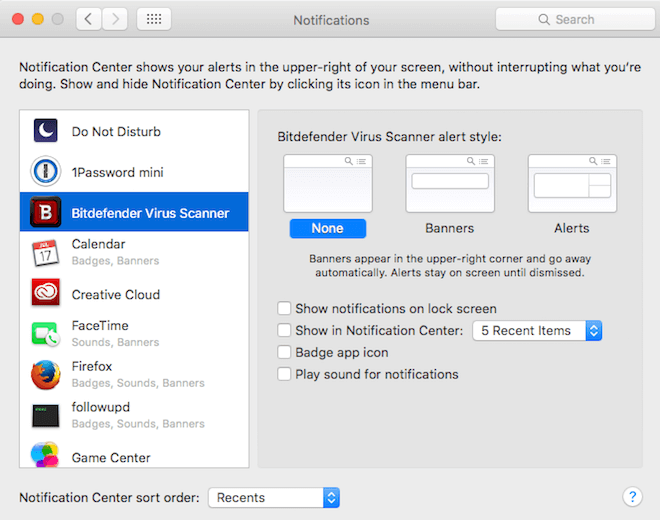This screenshot has width=660, height=520.
Task: Select FaceTime in the app list
Action: [x=134, y=333]
